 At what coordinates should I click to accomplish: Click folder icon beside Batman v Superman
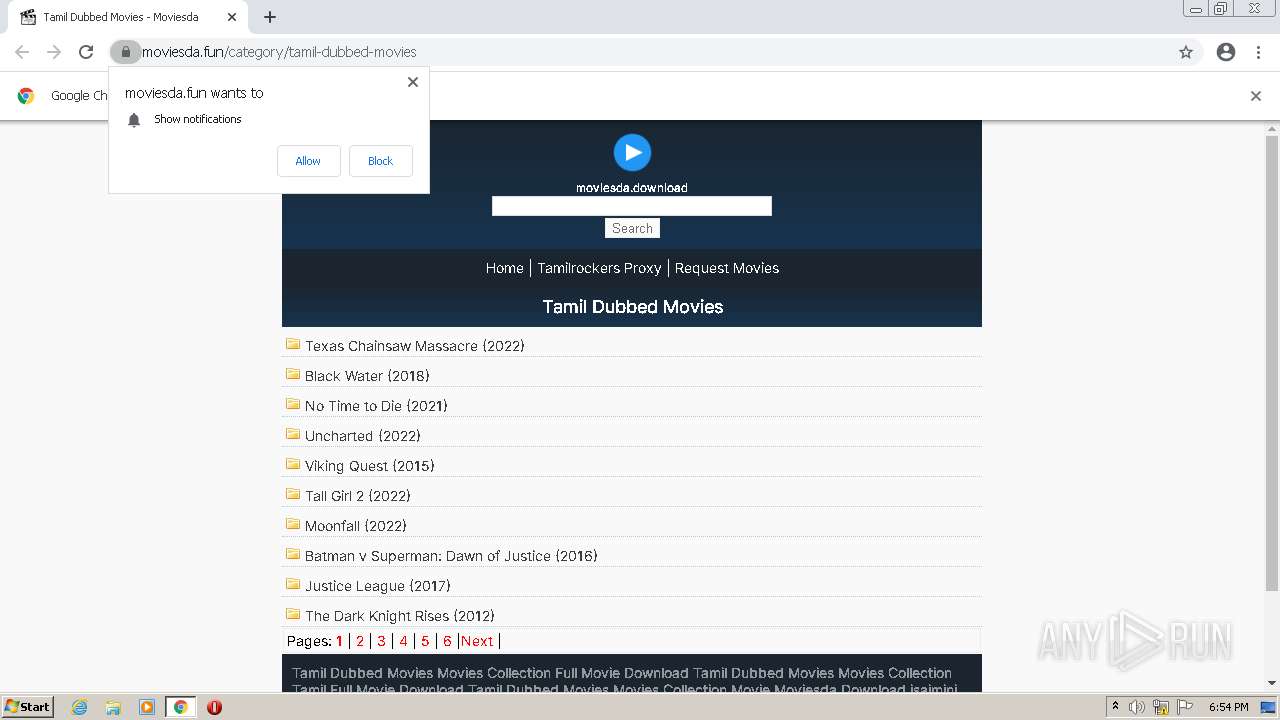pyautogui.click(x=293, y=554)
